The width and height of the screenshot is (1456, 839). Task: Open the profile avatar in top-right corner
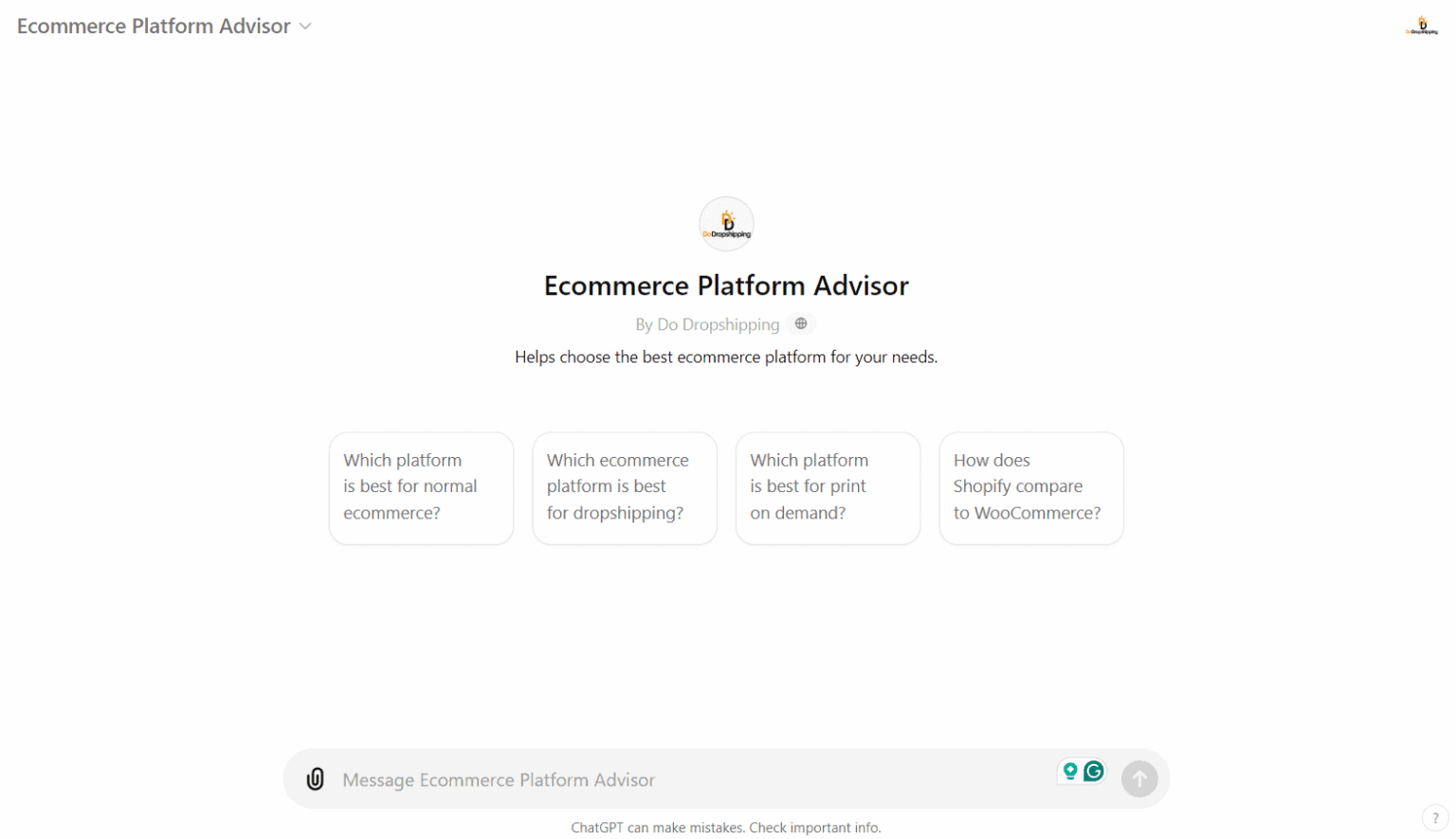[x=1421, y=26]
